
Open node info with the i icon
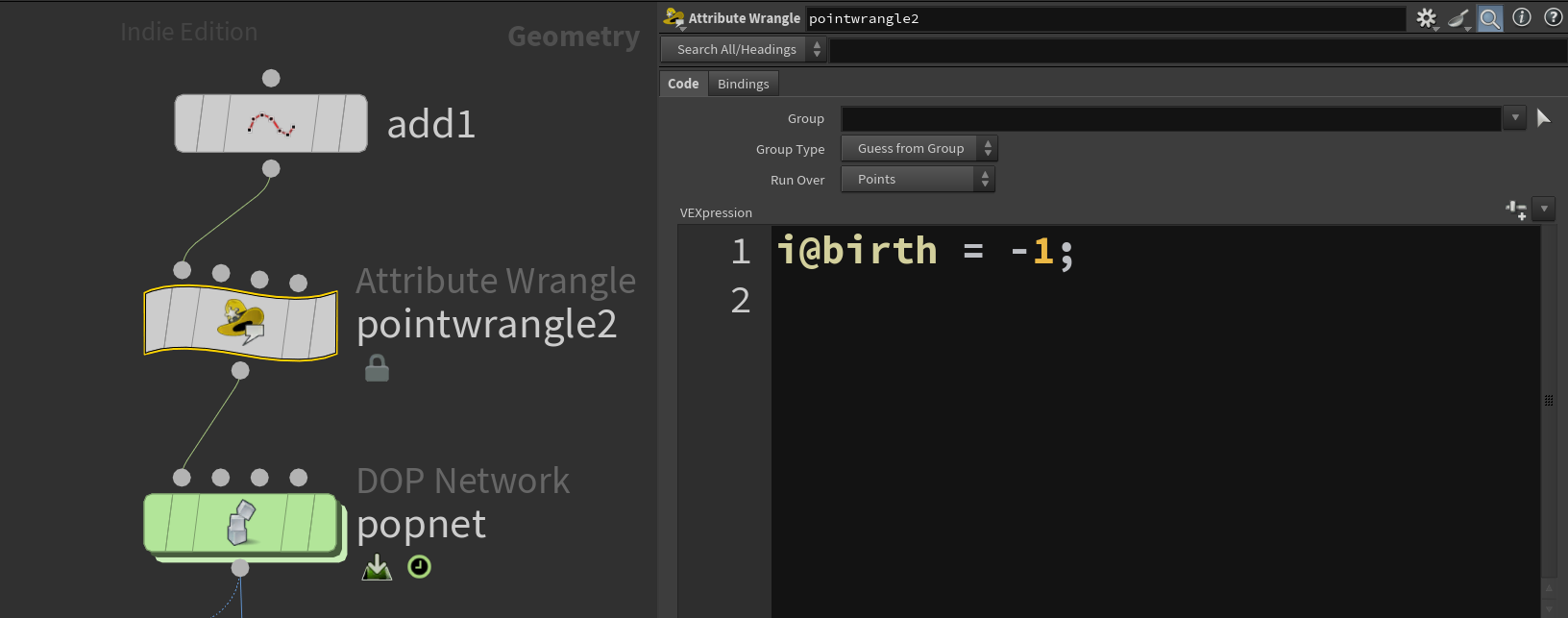click(x=1522, y=17)
